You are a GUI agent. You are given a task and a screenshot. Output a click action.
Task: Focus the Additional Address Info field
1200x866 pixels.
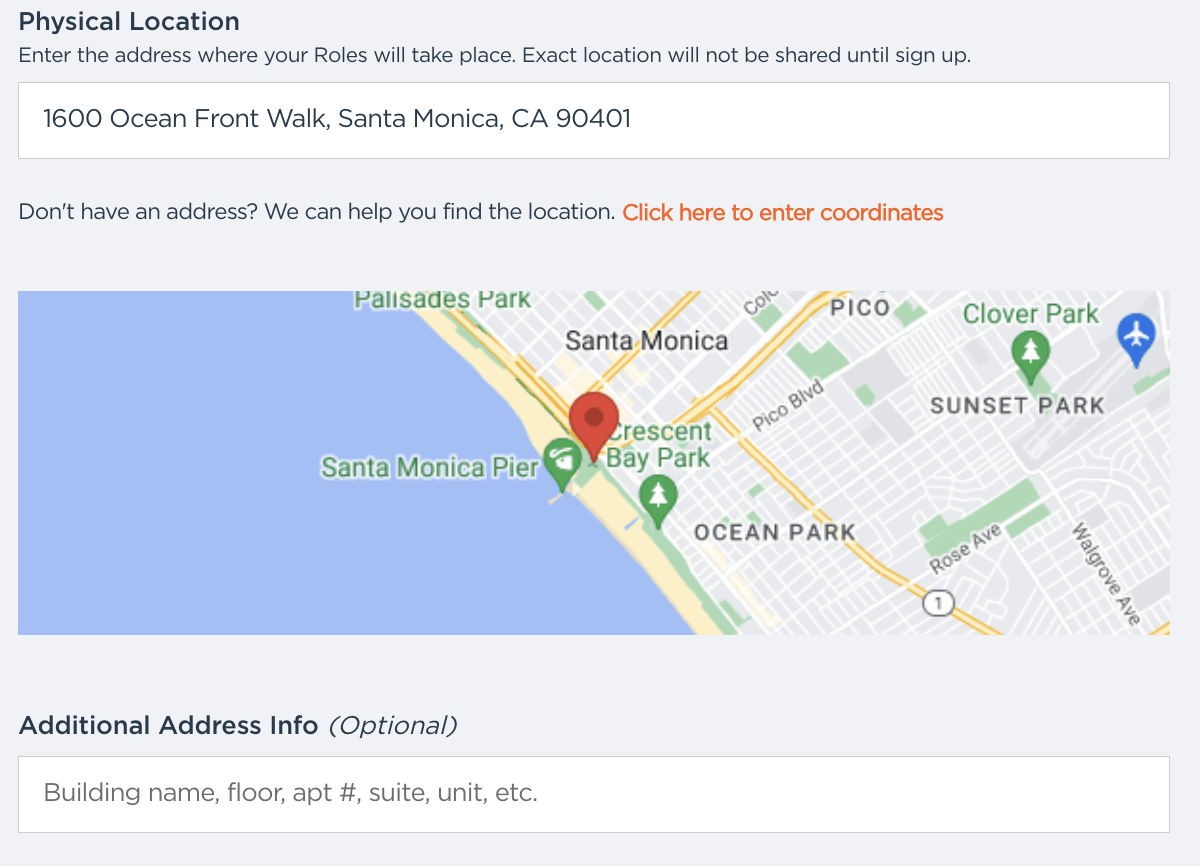[x=594, y=794]
